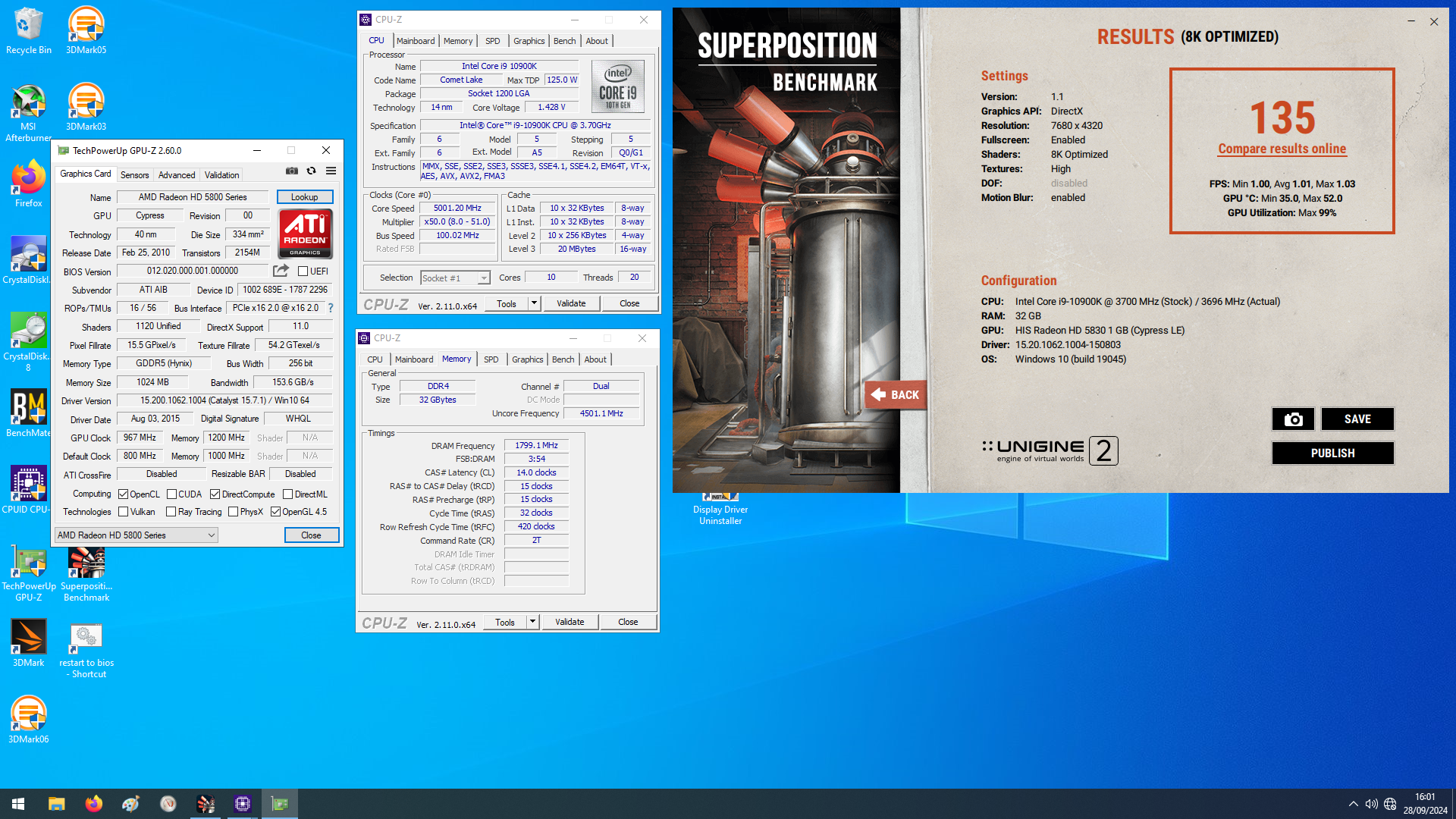1456x819 pixels.
Task: Click Core Speed value 5001.20 MHz
Action: click(x=458, y=208)
